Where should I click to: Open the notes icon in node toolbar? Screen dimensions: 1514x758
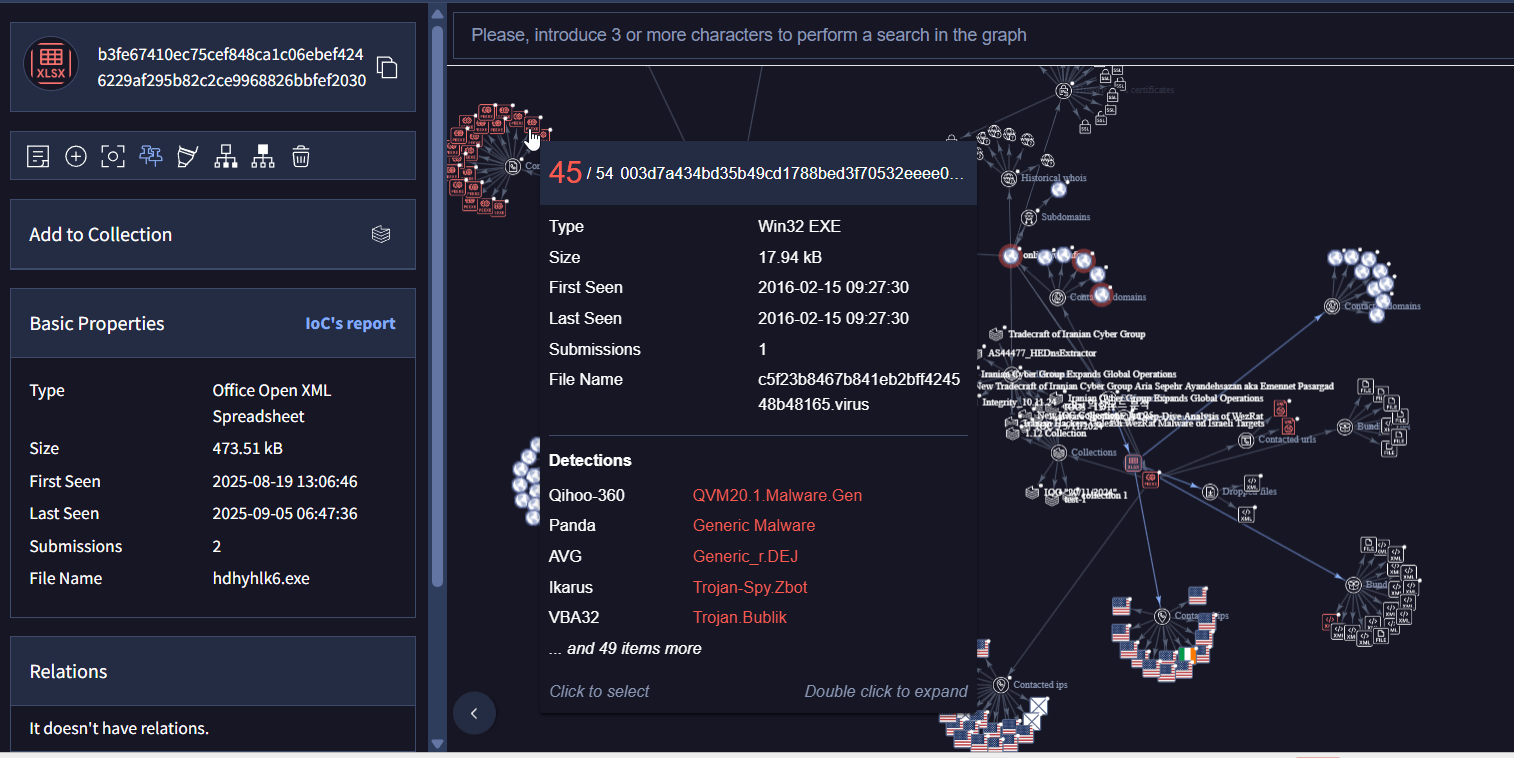point(38,156)
